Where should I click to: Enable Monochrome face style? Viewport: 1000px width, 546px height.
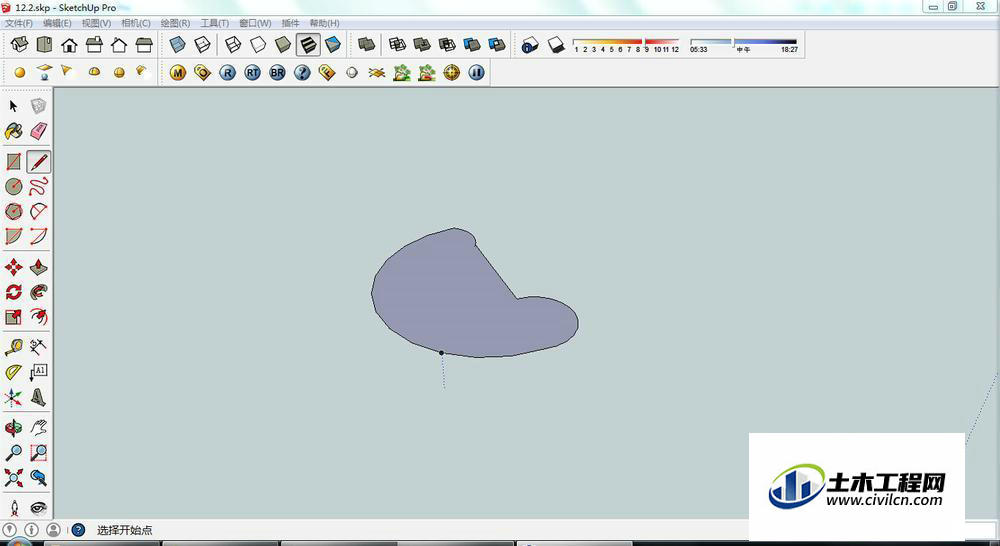point(333,45)
